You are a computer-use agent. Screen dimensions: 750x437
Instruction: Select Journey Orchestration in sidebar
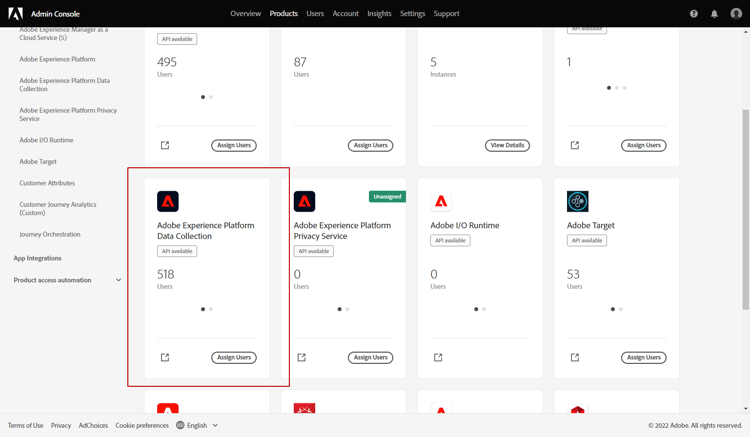point(50,234)
